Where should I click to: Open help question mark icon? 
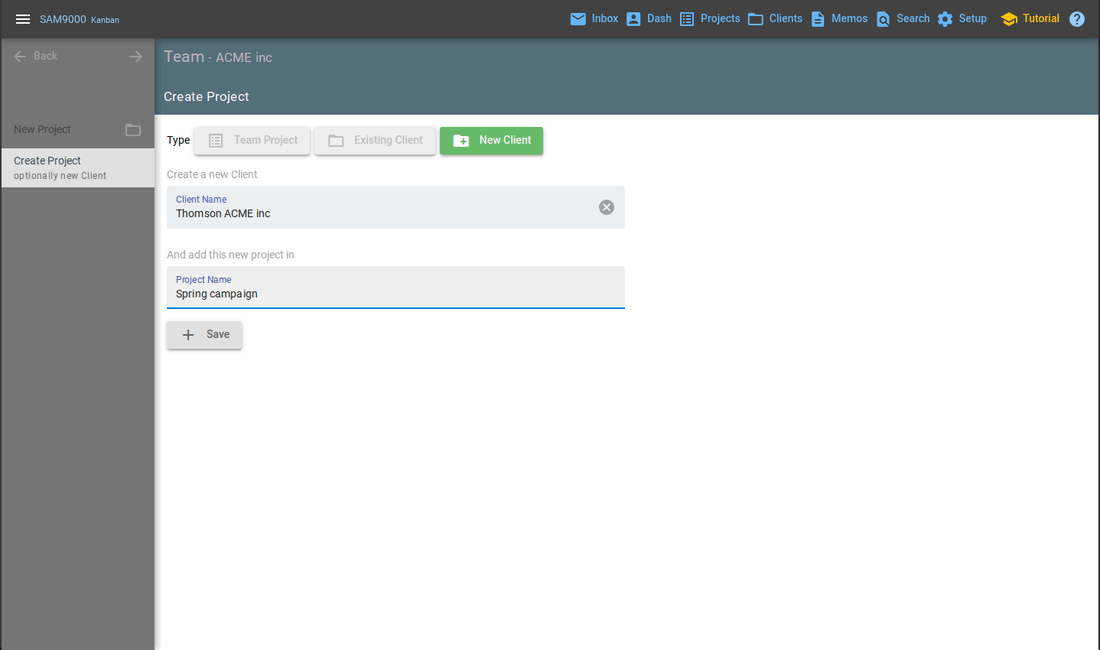(1077, 19)
